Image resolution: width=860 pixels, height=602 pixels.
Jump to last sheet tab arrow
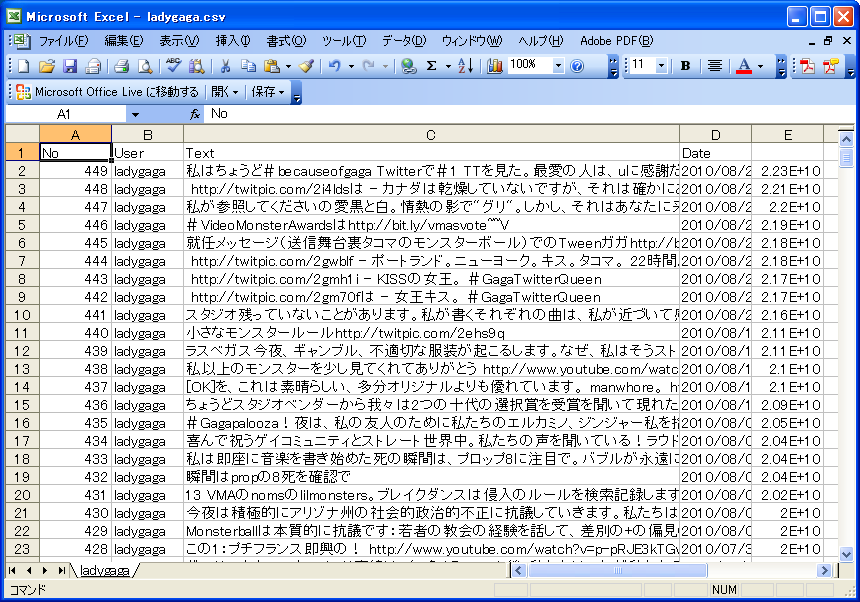62,571
